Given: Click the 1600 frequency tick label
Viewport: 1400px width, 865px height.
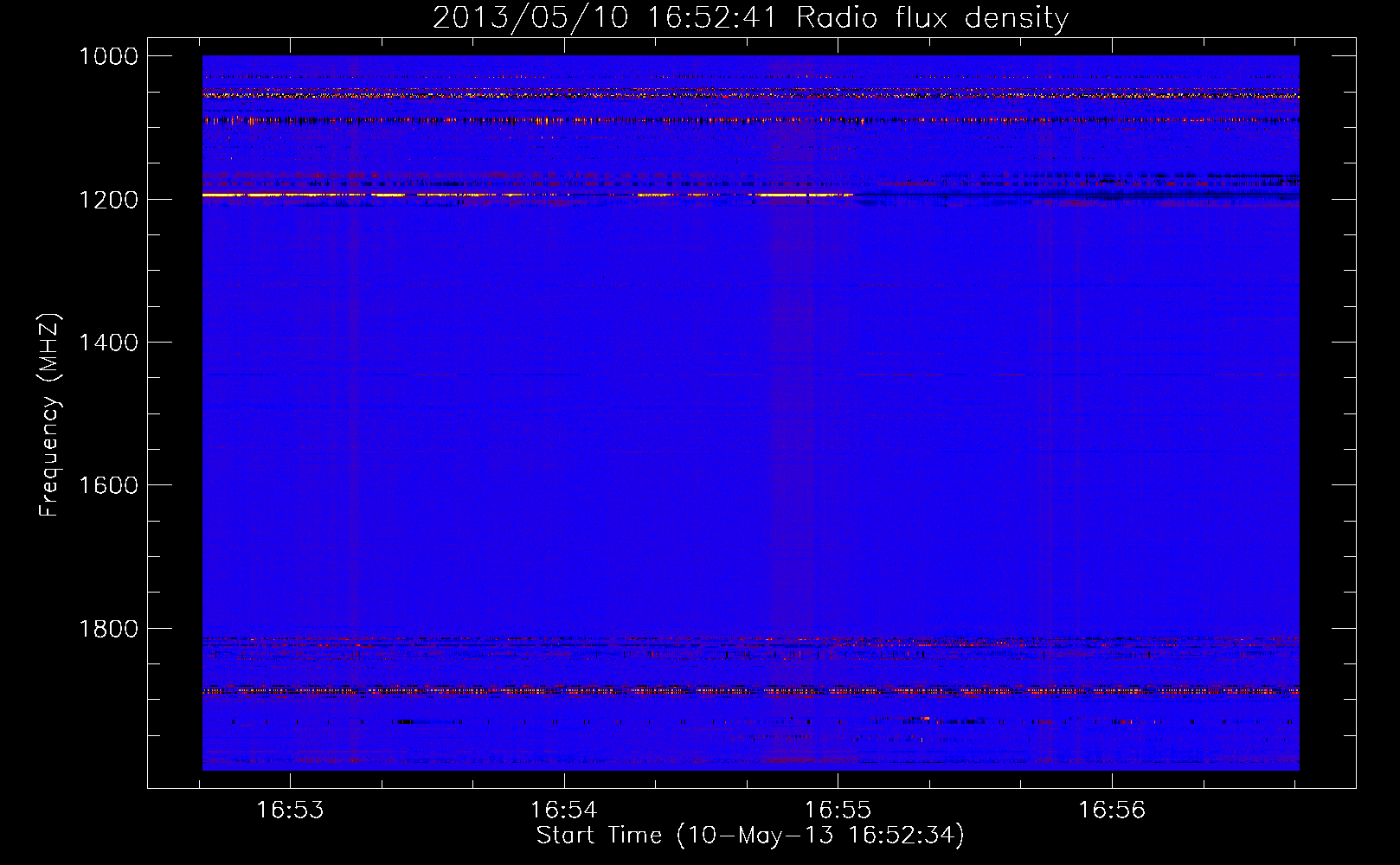Looking at the screenshot, I should coord(108,485).
